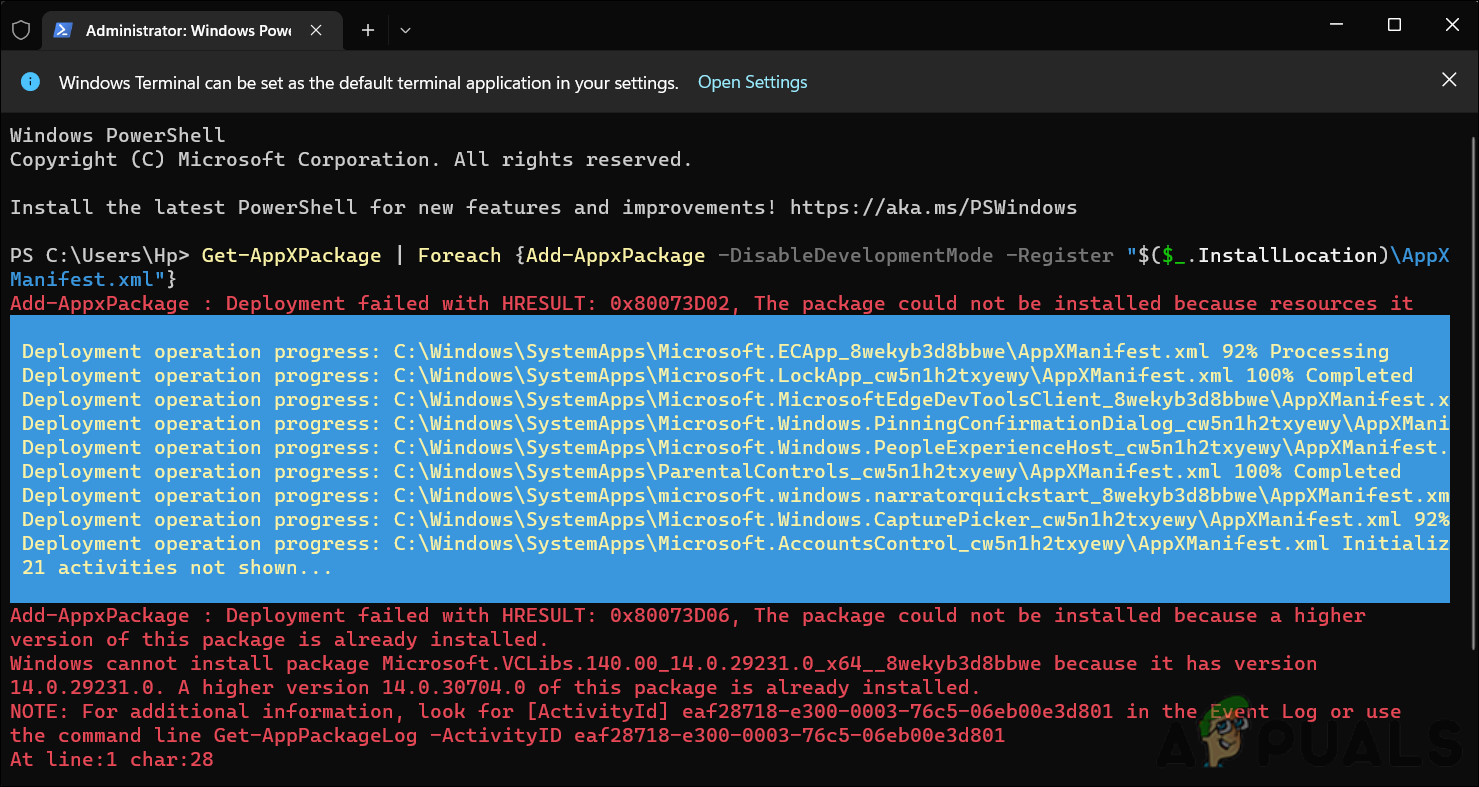The image size is (1479, 787).
Task: Click the Windows PowerShell copyright line
Action: [350, 159]
